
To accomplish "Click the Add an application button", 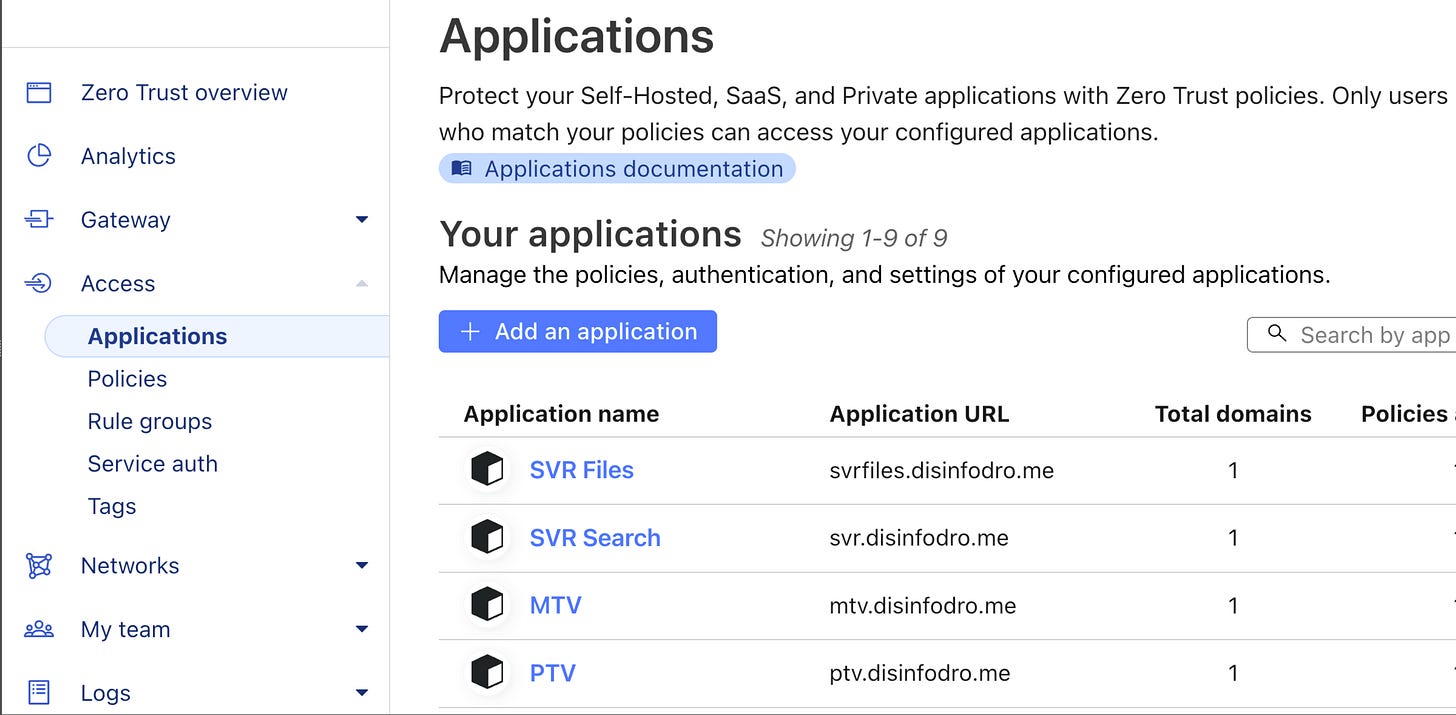I will (578, 332).
